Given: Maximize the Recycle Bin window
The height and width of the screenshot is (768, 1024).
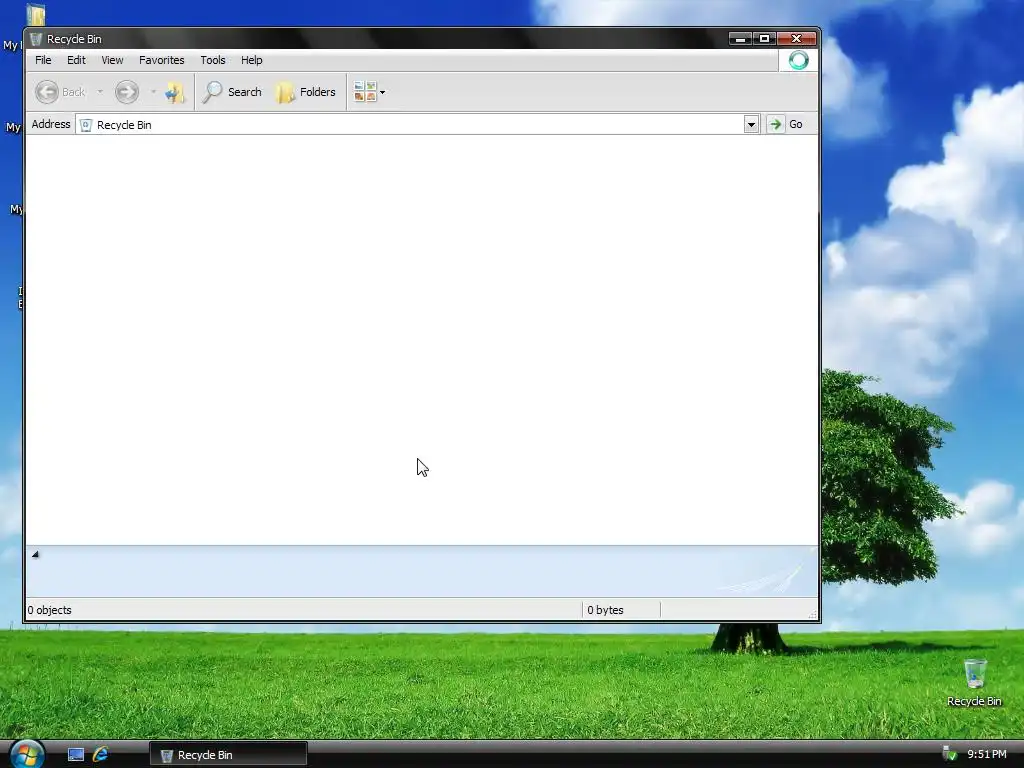Looking at the screenshot, I should click(x=764, y=39).
